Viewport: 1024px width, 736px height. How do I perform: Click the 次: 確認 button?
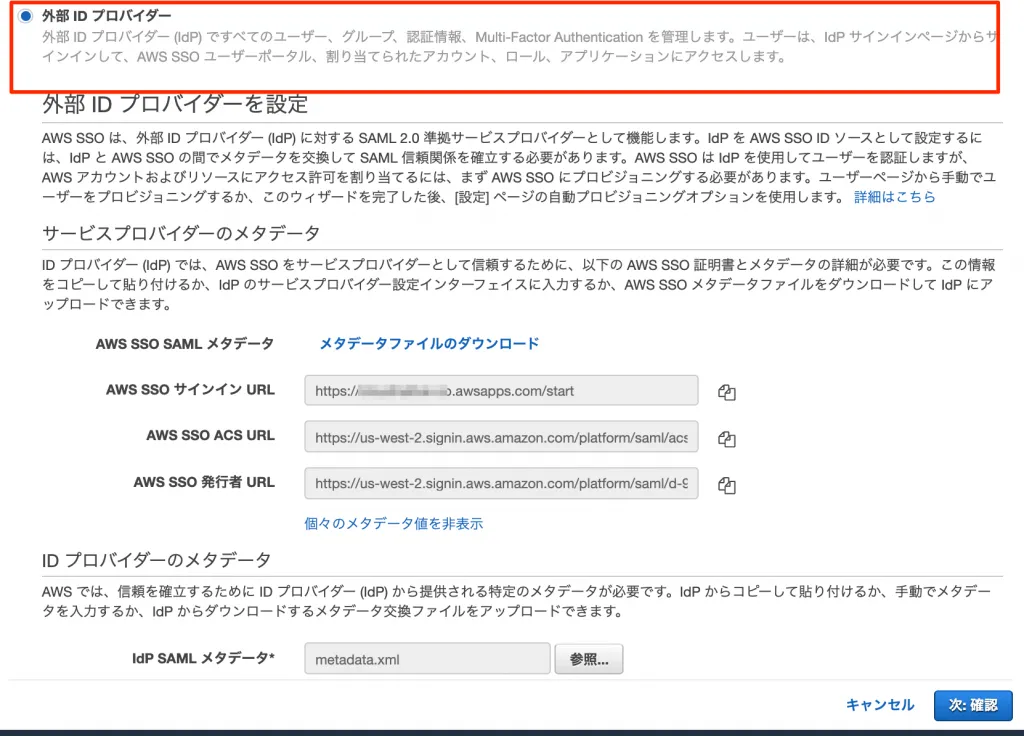973,705
